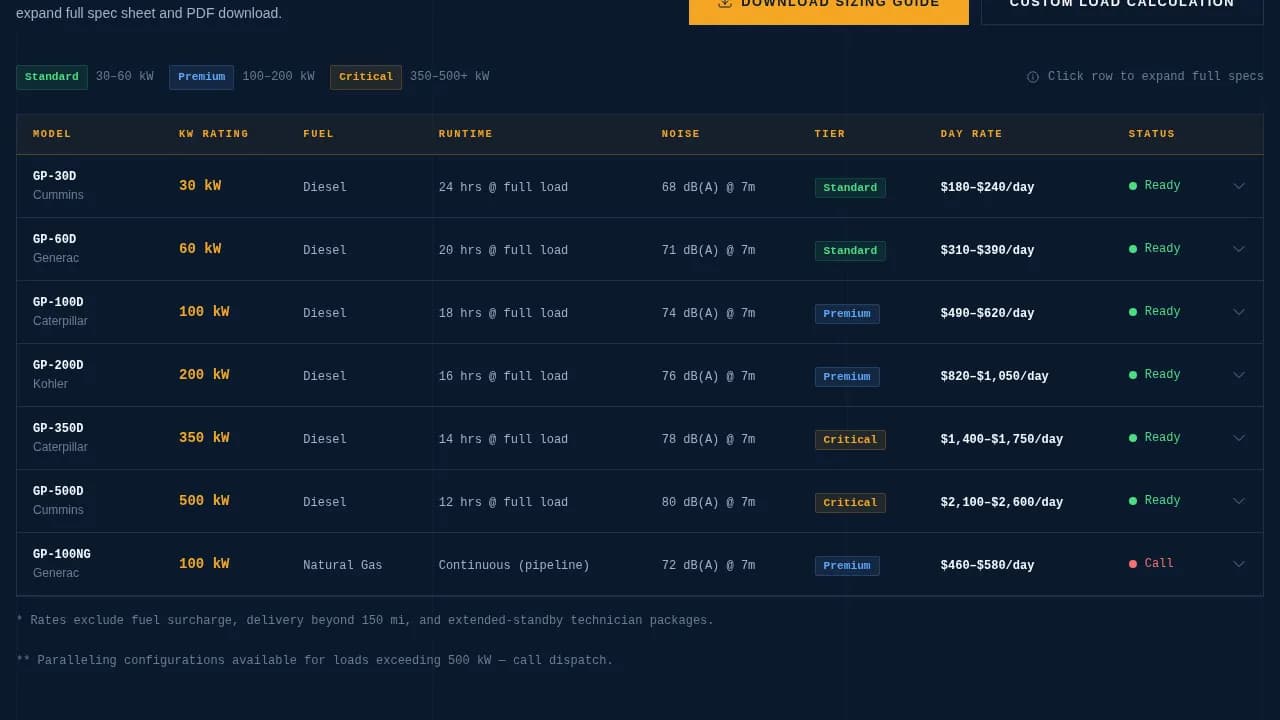This screenshot has width=1280, height=720.
Task: Click the green status dot for GP-500D
Action: 1133,501
